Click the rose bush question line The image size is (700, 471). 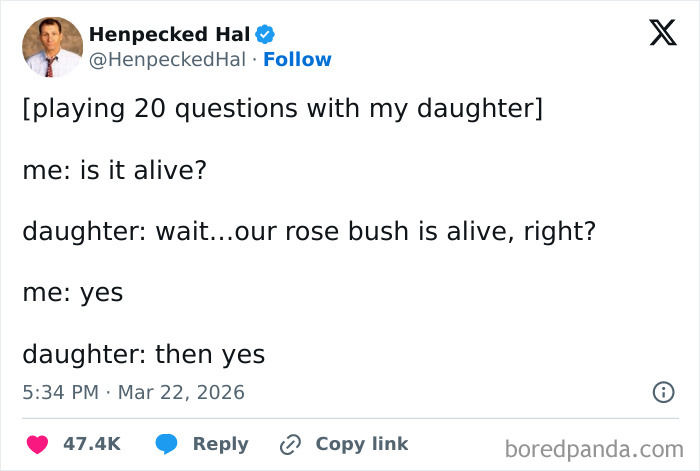coord(309,231)
